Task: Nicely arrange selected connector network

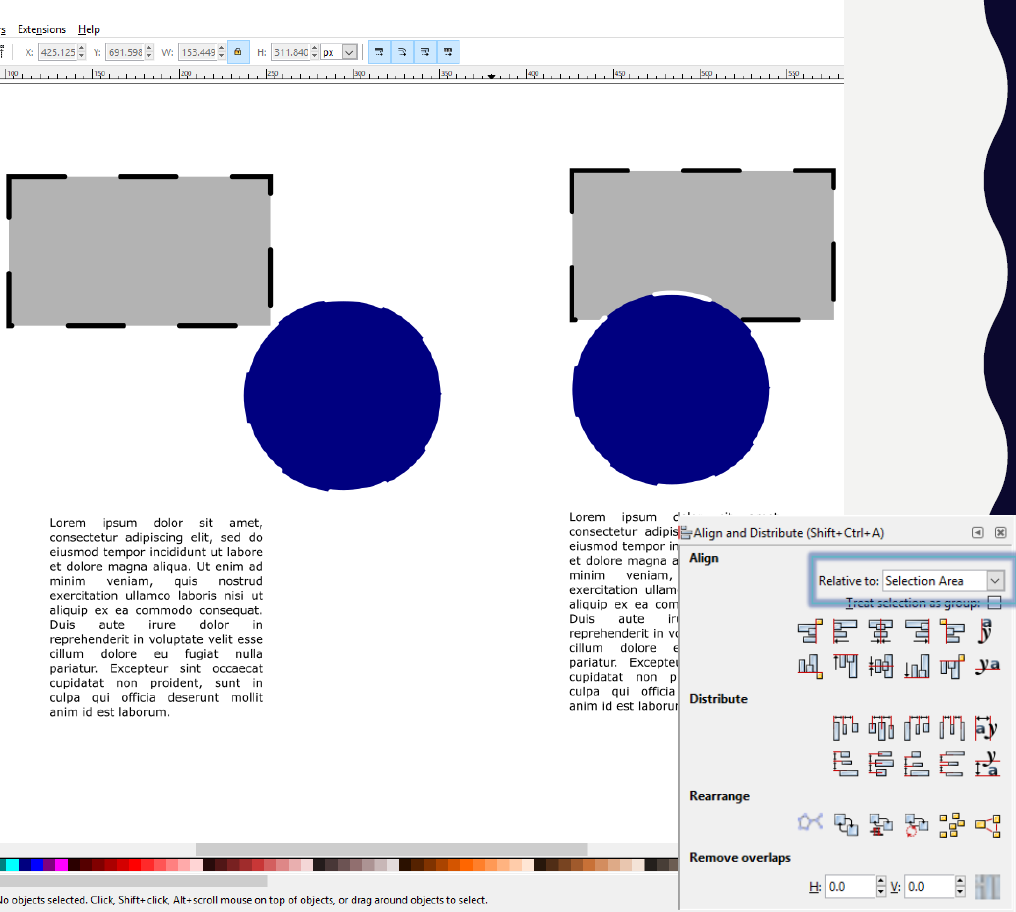Action: click(810, 824)
